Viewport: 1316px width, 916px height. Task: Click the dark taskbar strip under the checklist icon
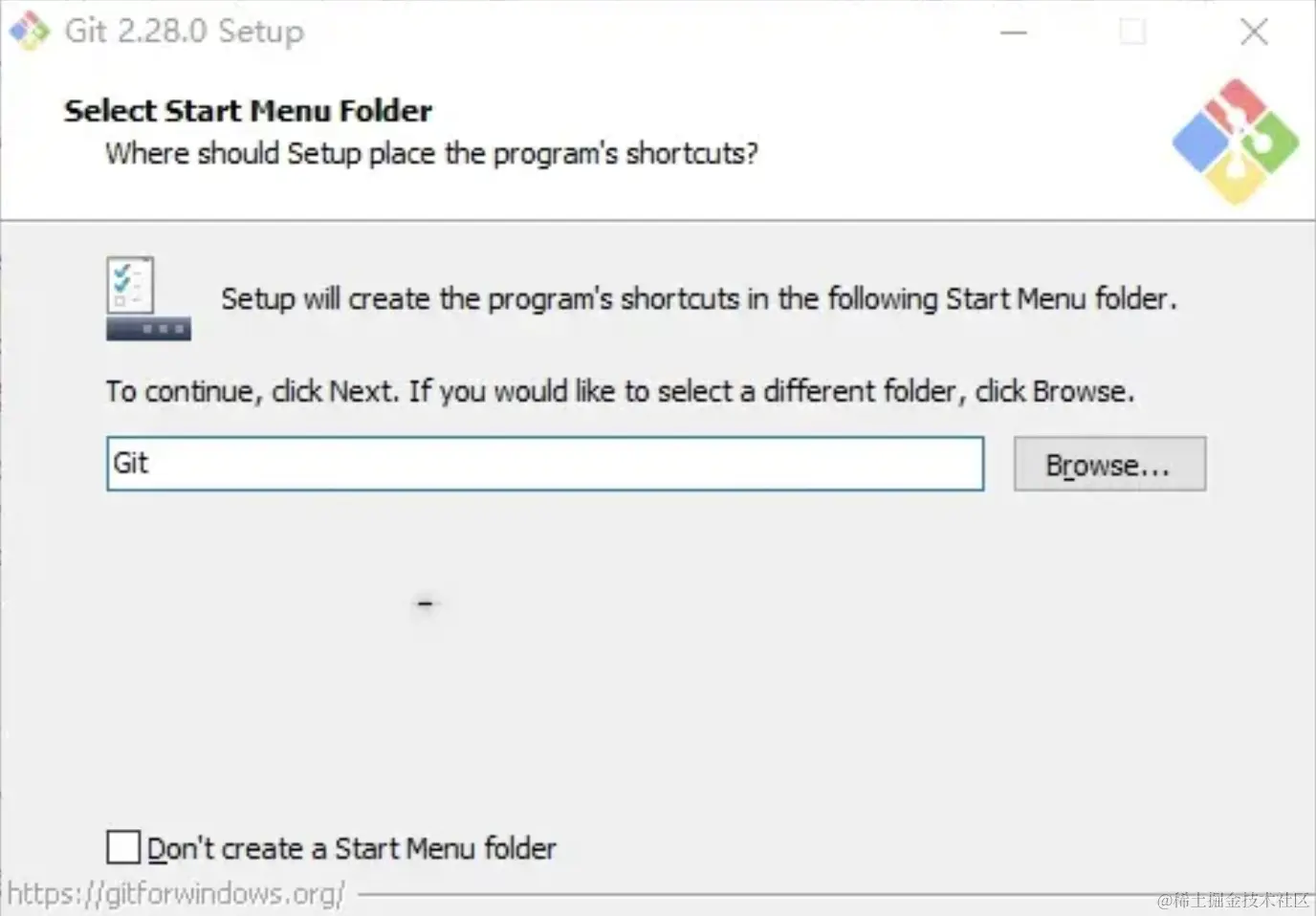click(x=148, y=329)
